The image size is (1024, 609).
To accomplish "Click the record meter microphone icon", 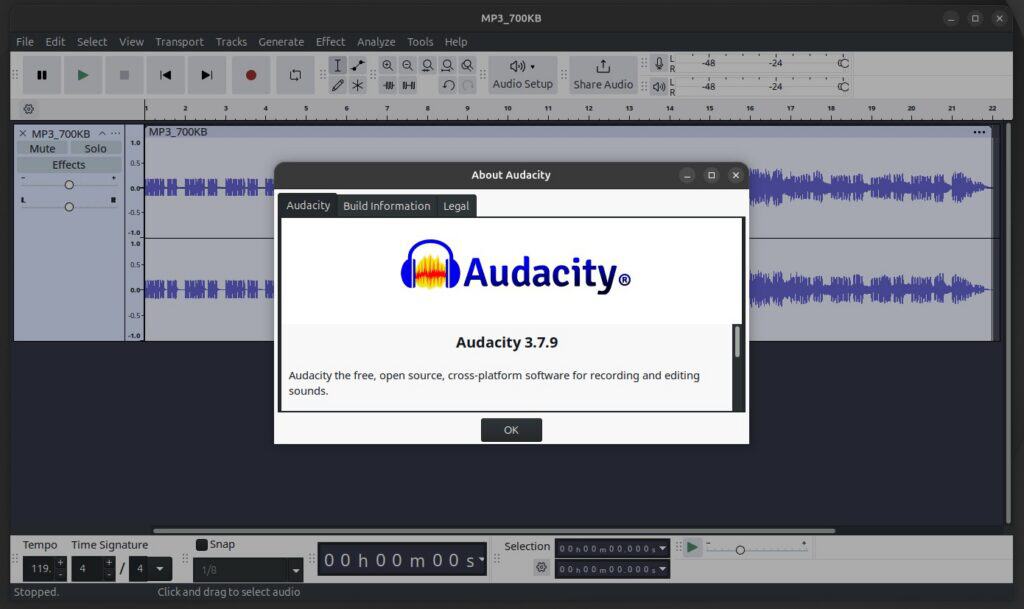I will pyautogui.click(x=659, y=63).
